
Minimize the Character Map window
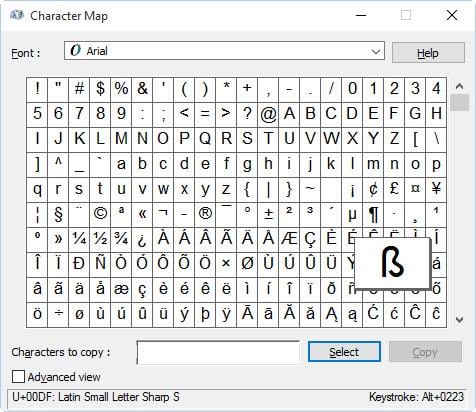point(361,15)
